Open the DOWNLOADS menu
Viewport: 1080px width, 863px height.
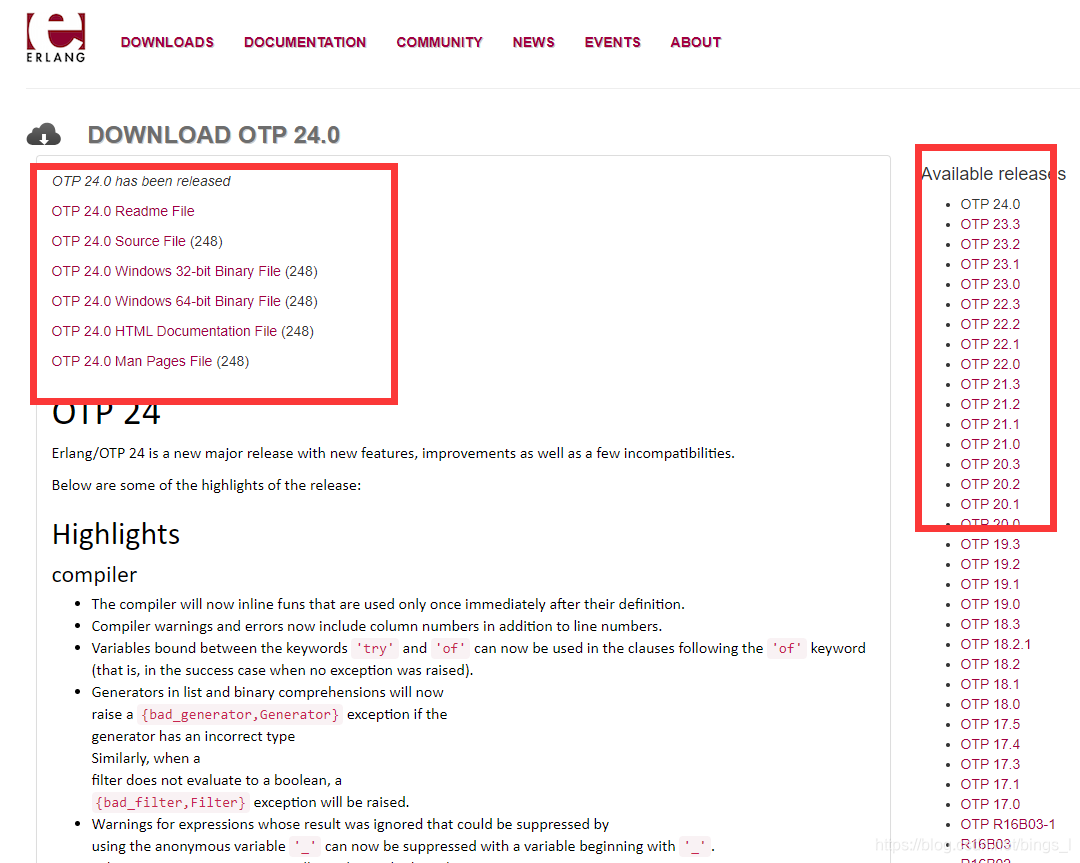point(167,42)
